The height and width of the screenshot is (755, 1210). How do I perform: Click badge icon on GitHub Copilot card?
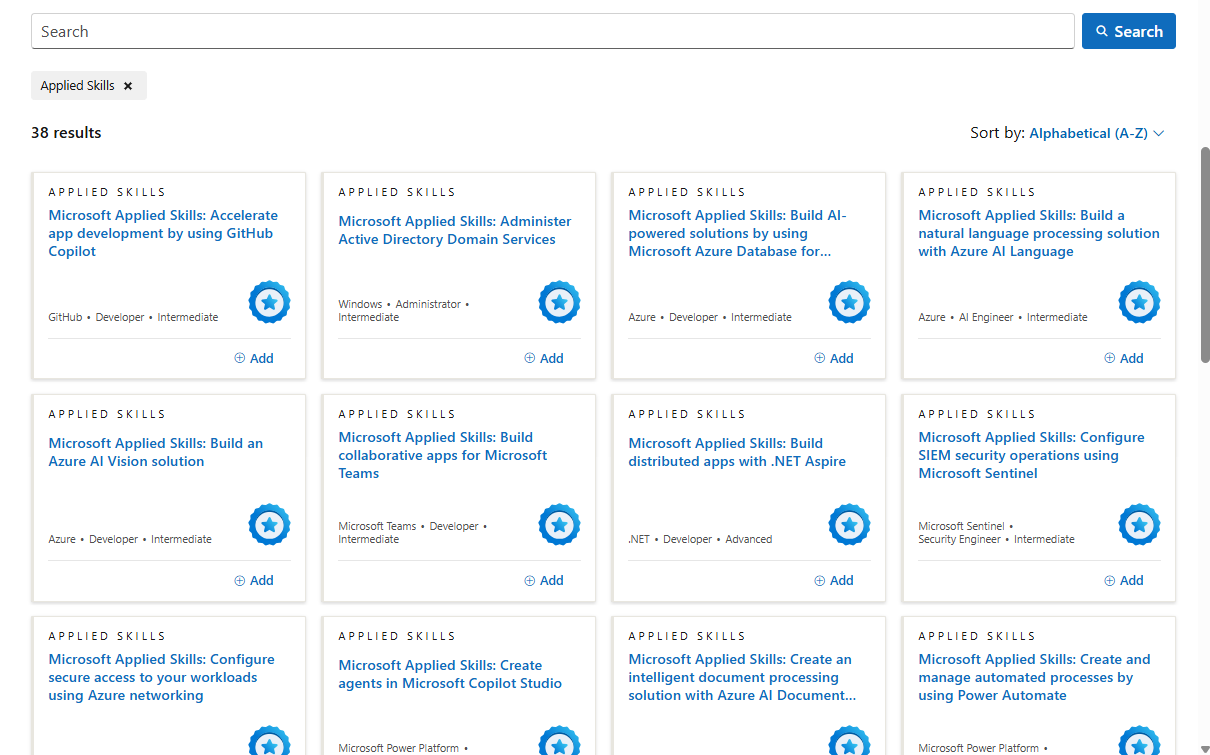[x=269, y=302]
